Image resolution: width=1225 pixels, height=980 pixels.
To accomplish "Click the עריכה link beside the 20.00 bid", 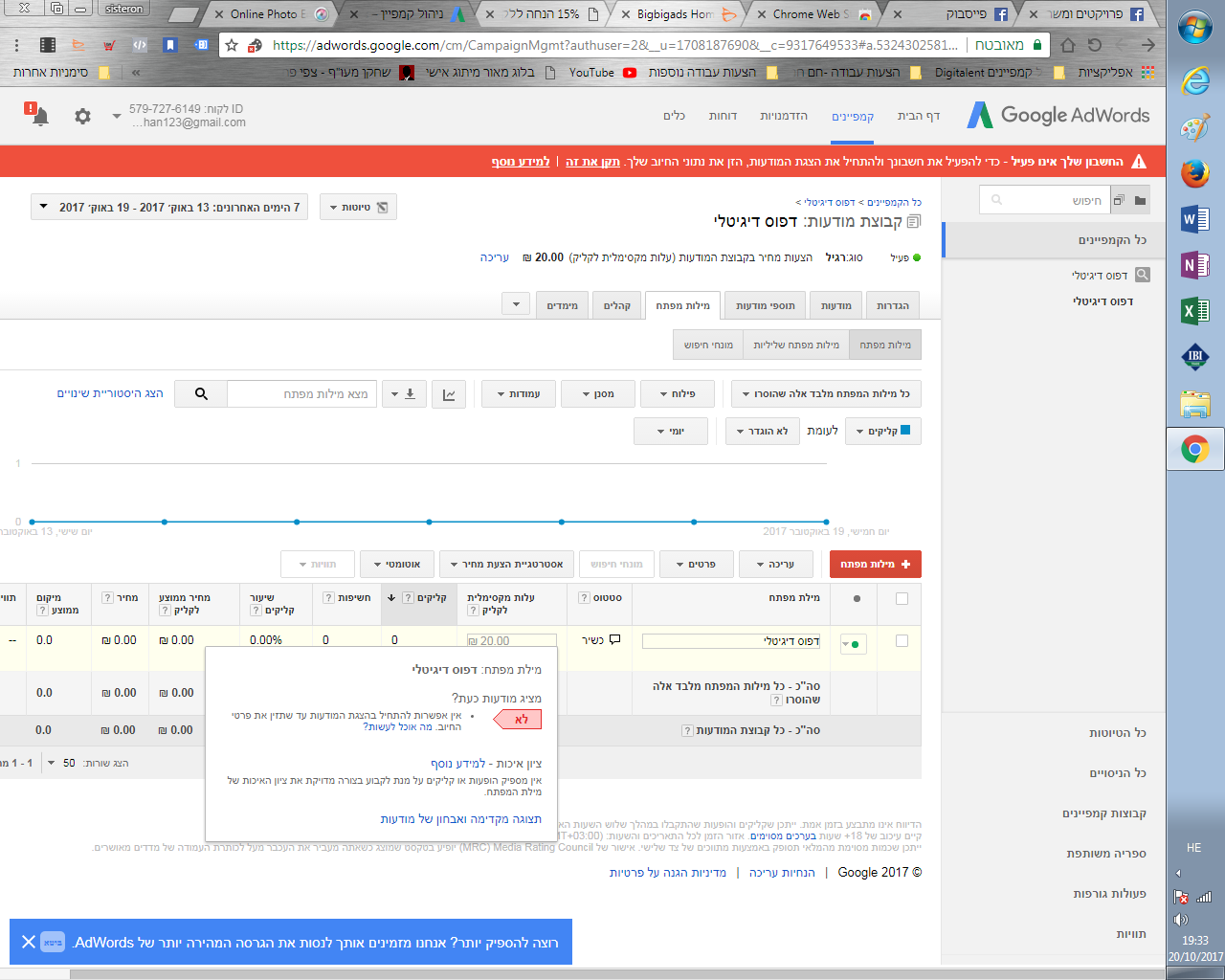I will point(494,257).
